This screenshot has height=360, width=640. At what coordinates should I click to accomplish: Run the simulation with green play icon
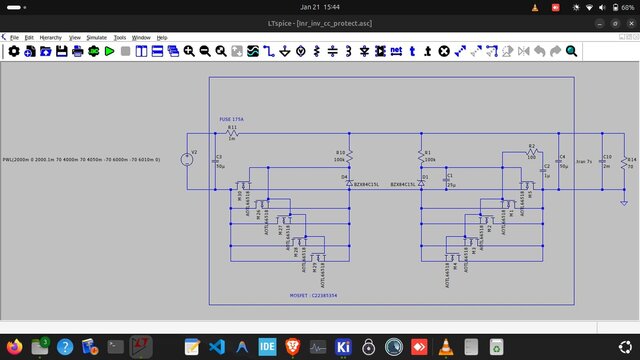click(109, 51)
